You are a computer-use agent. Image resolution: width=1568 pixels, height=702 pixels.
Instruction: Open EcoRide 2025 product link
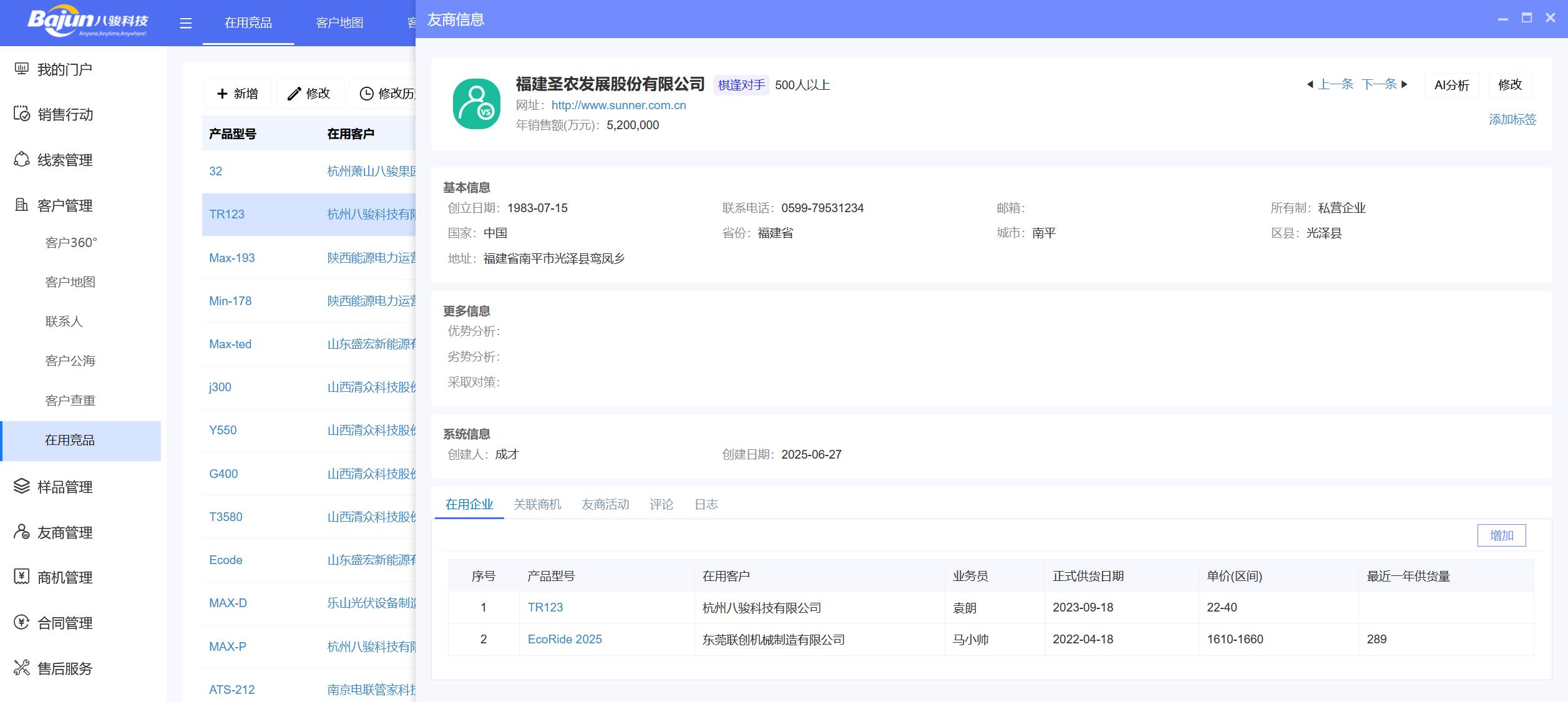tap(564, 639)
